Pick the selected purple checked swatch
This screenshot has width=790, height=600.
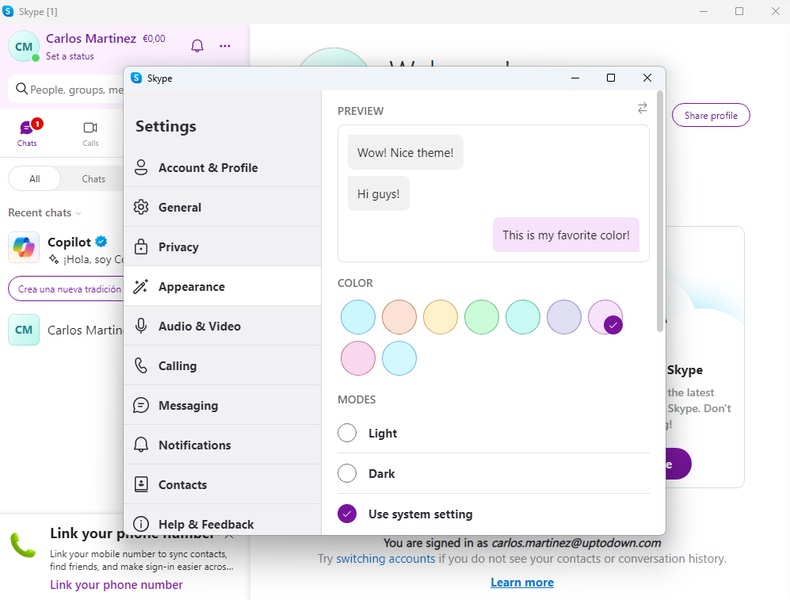tap(605, 317)
